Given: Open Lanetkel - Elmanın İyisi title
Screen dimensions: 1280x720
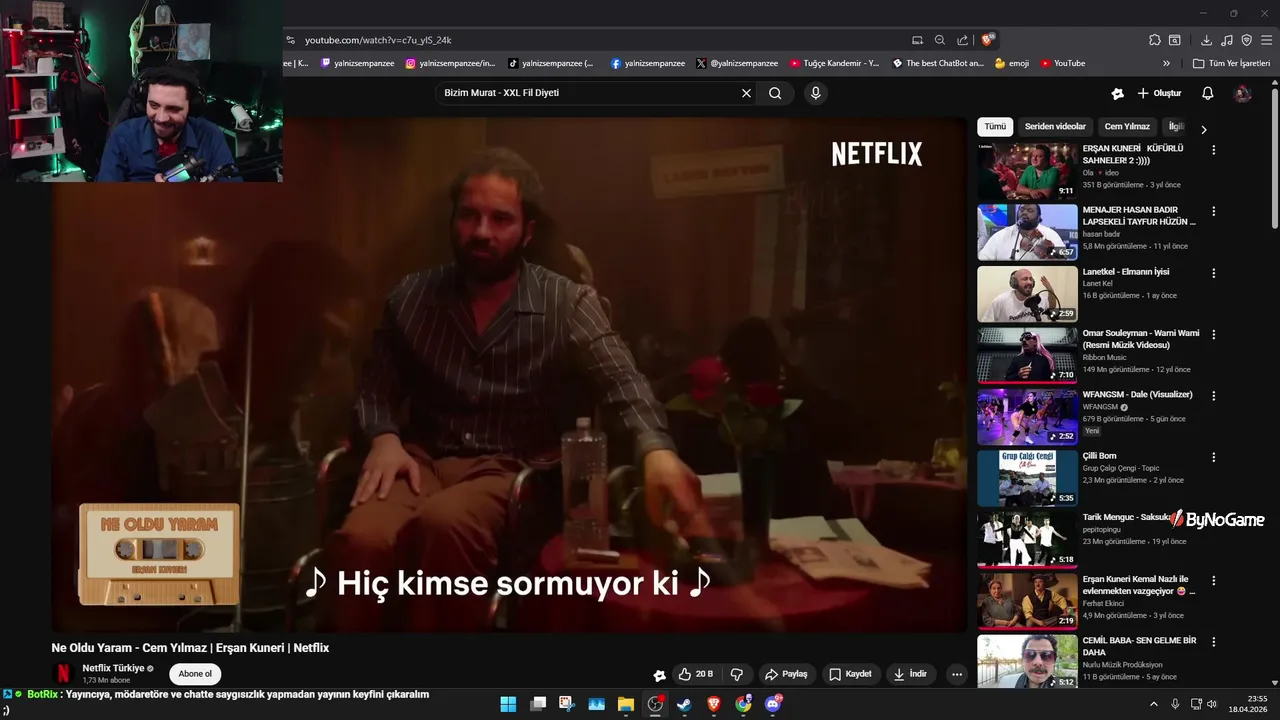Looking at the screenshot, I should click(1126, 272).
